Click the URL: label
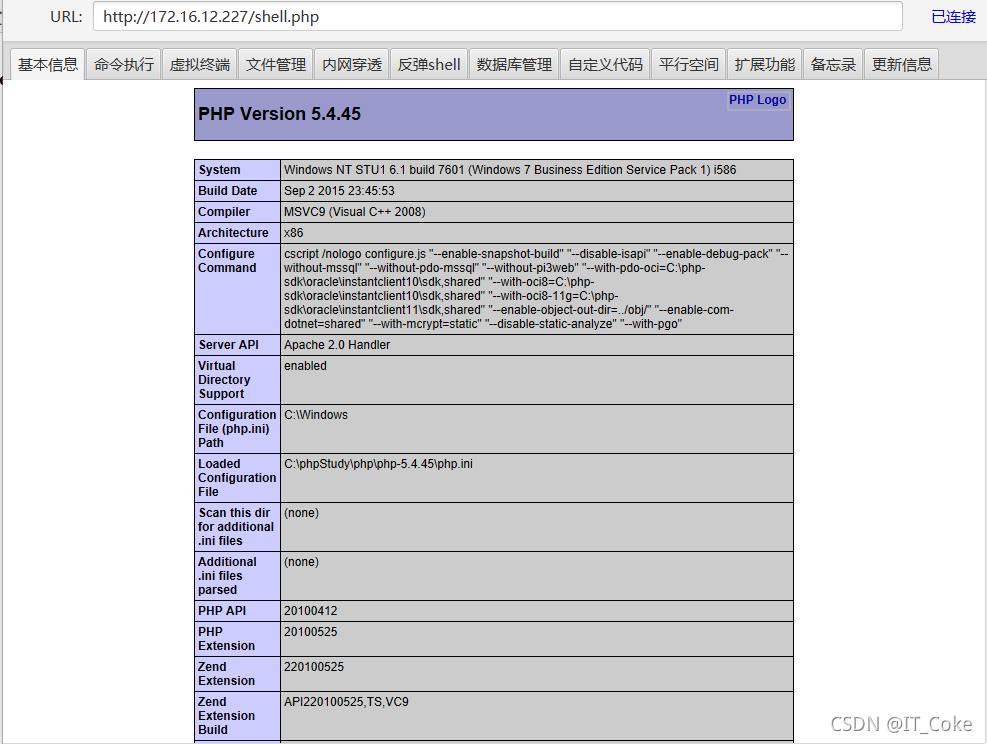 click(66, 17)
